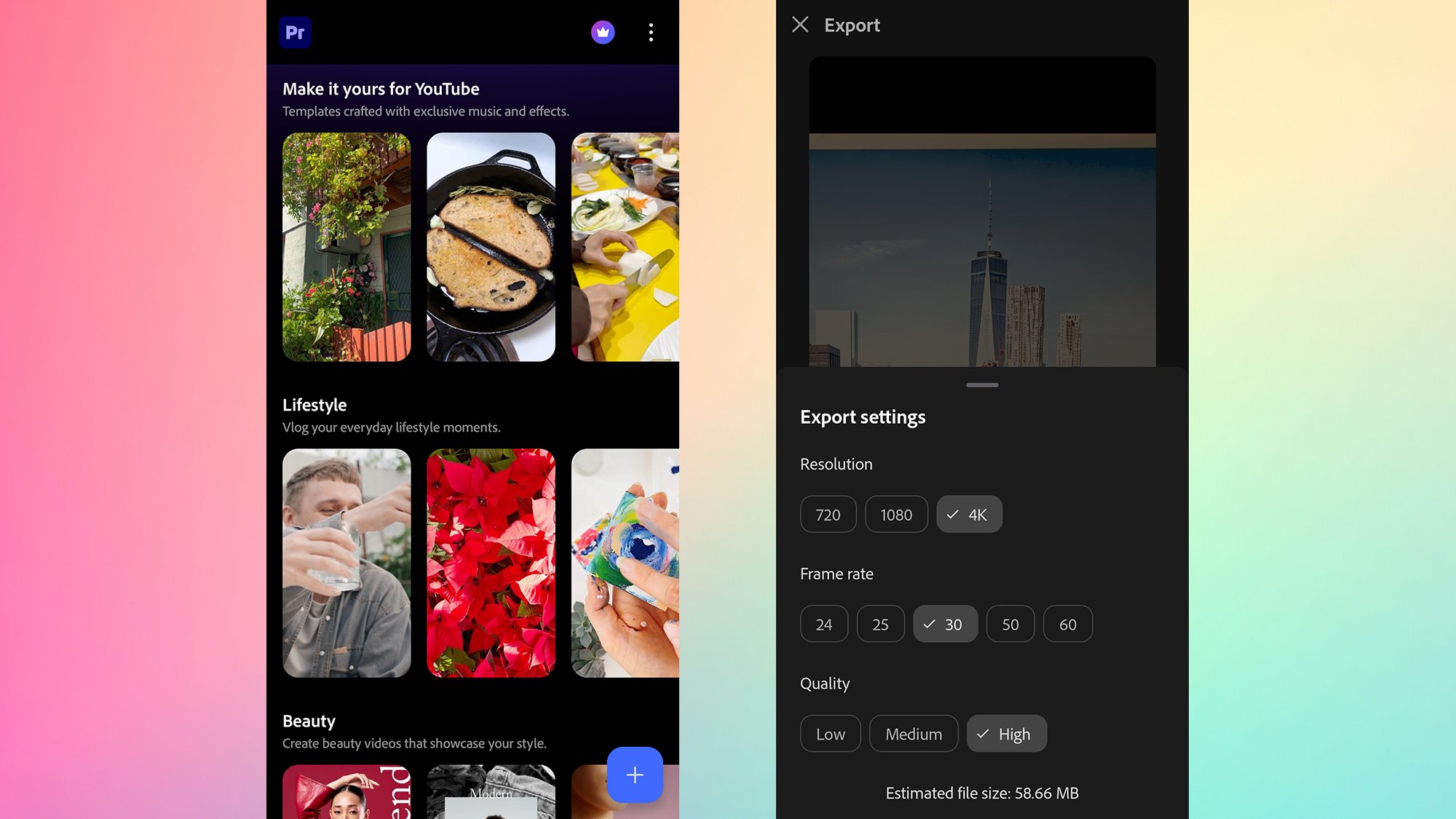This screenshot has width=1456, height=819.
Task: Set quality to Medium
Action: 914,733
